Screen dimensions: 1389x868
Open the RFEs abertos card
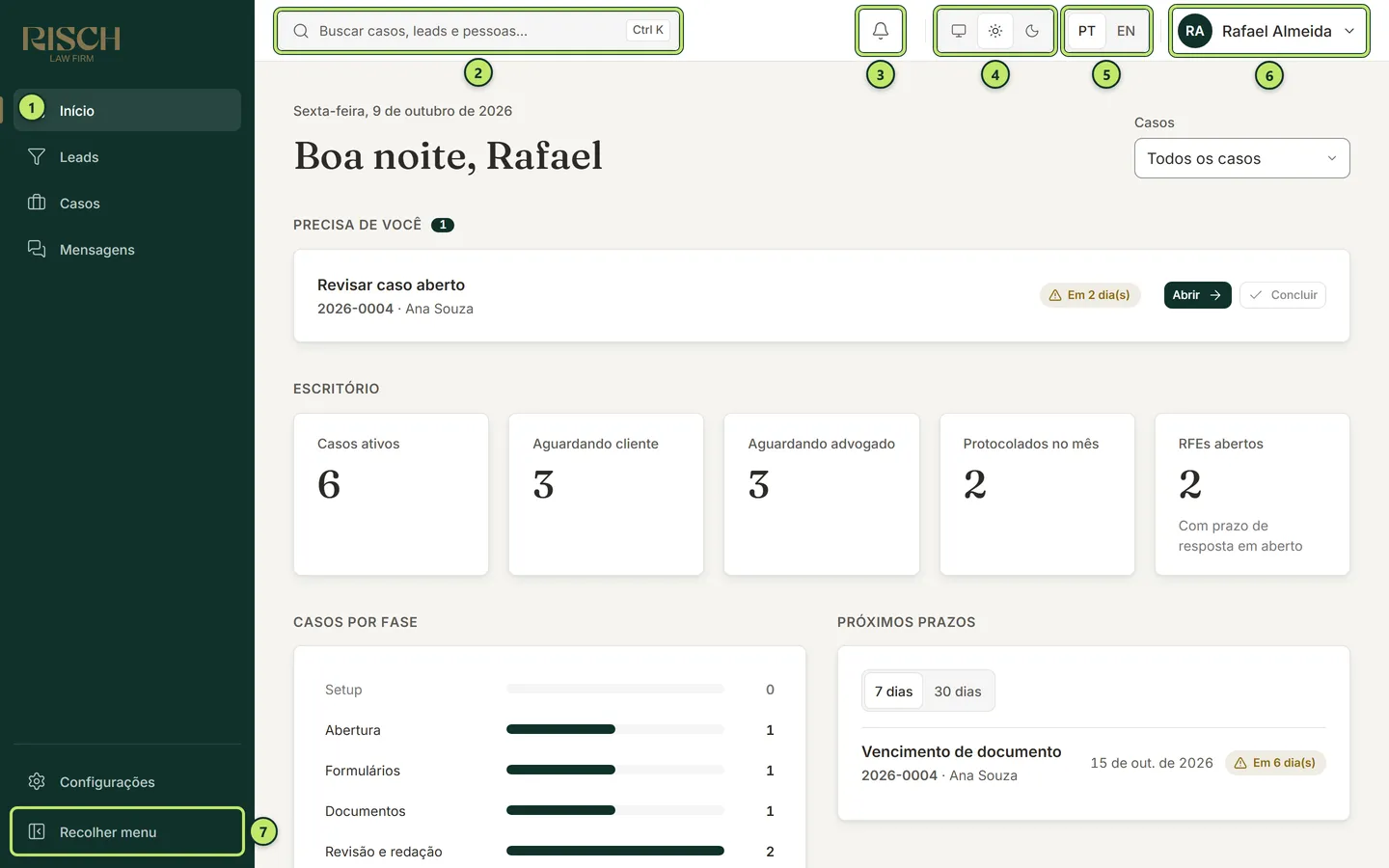1252,495
